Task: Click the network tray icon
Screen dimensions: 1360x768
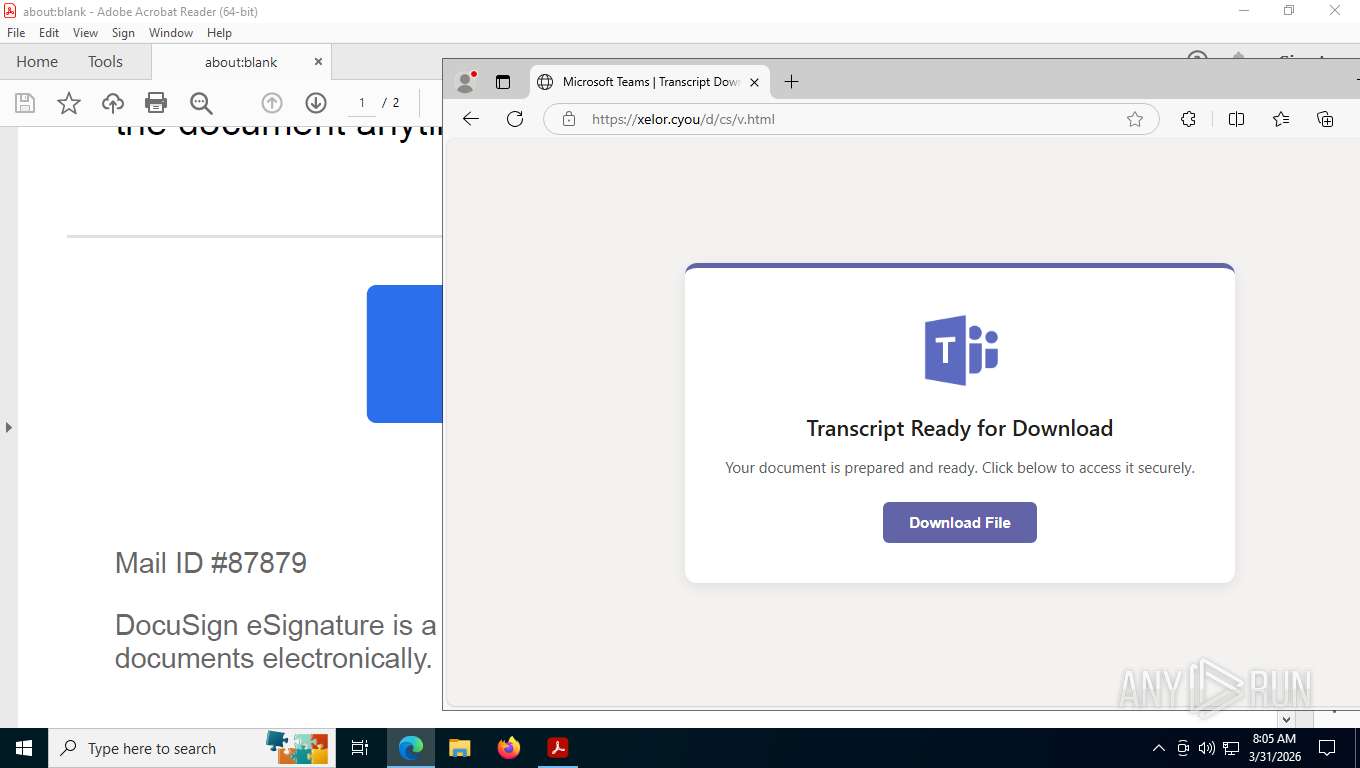Action: (x=1230, y=748)
